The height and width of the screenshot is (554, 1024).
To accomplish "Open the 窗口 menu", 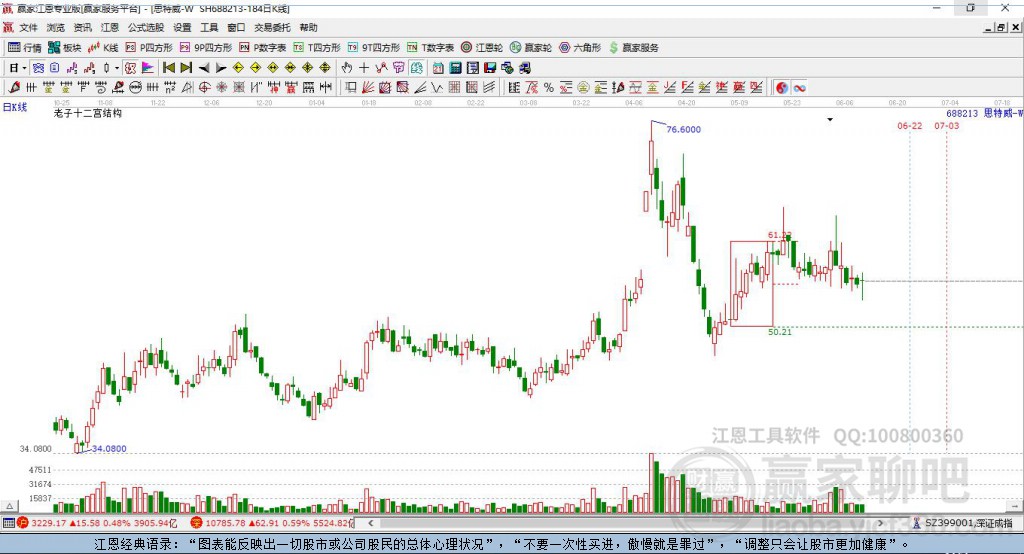I will [236, 27].
